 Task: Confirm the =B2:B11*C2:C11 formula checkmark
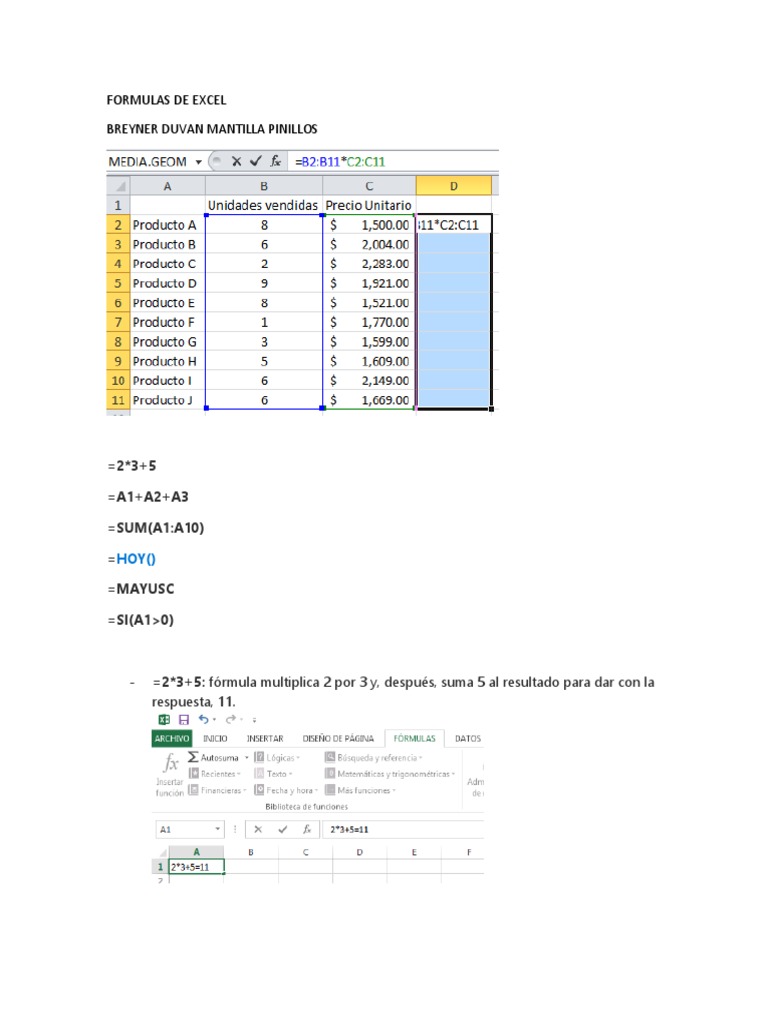tap(255, 161)
